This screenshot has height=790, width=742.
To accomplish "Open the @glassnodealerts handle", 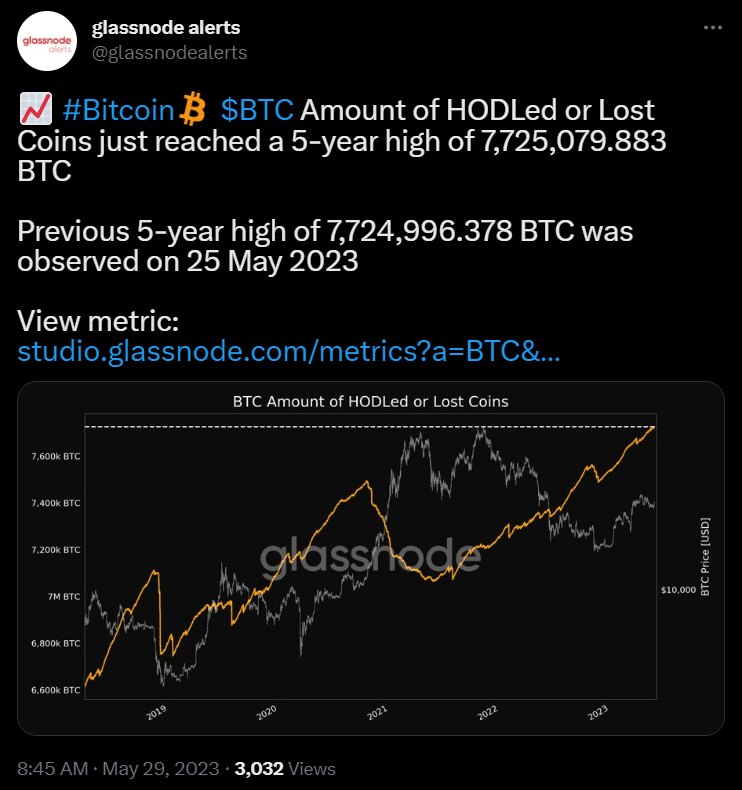I will tap(169, 52).
